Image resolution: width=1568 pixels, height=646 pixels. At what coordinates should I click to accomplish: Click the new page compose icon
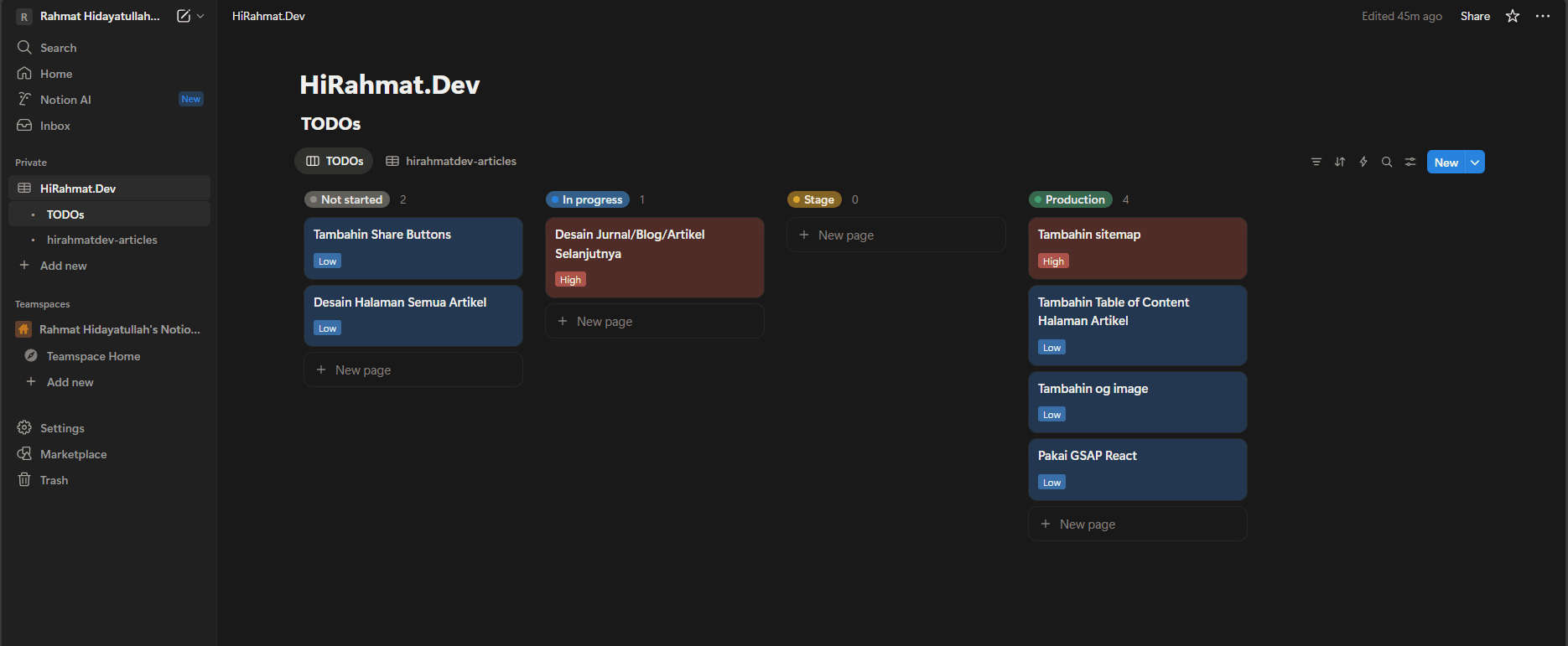pos(183,16)
